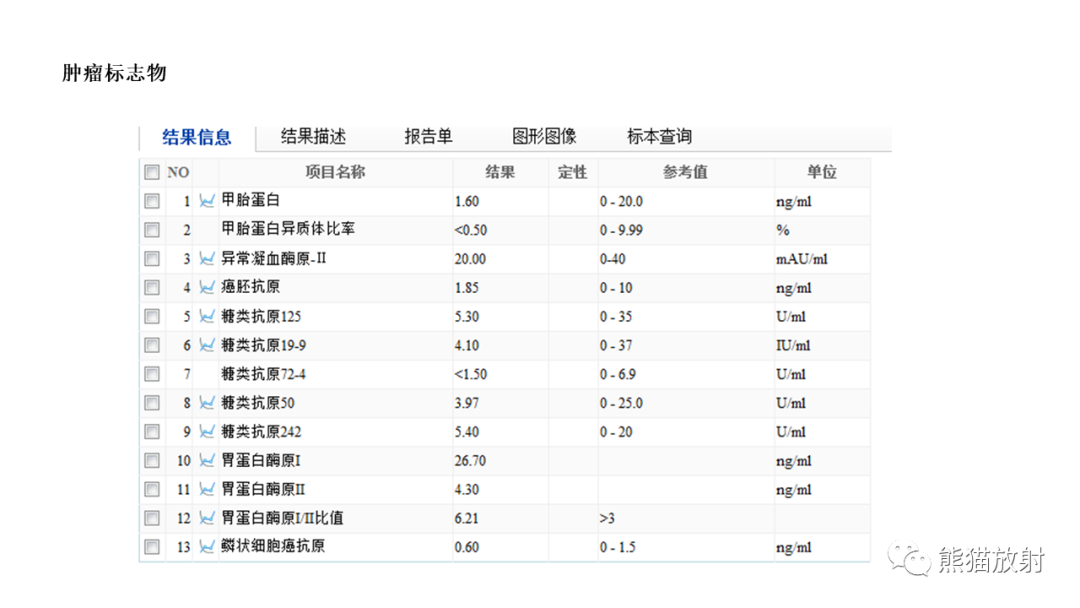Click reference value 0 - 1.5

[x=618, y=547]
